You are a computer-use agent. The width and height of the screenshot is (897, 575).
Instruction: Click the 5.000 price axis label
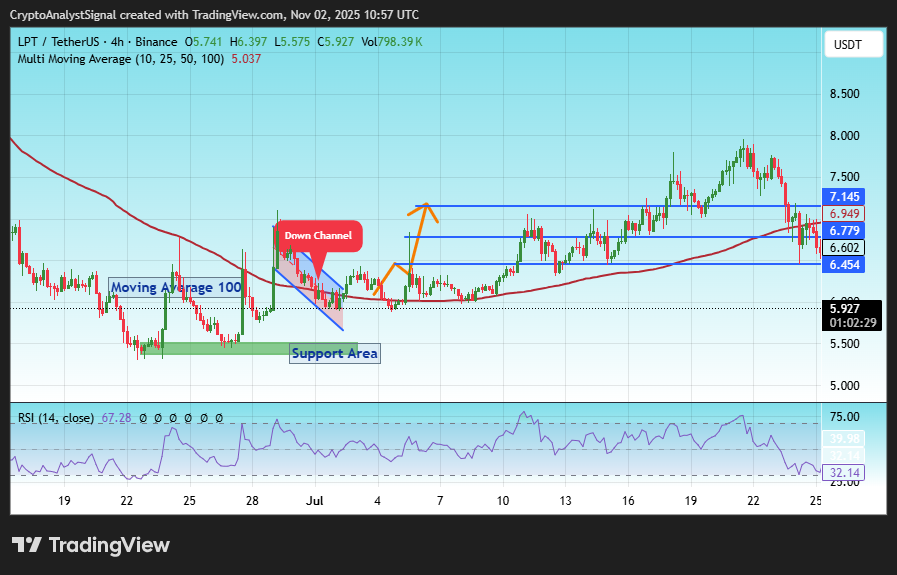click(x=845, y=385)
